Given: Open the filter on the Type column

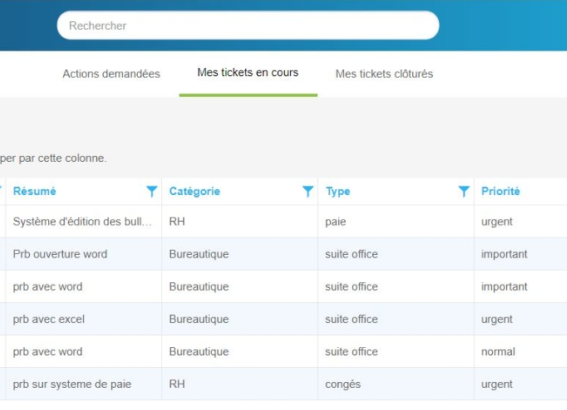Looking at the screenshot, I should click(x=464, y=191).
